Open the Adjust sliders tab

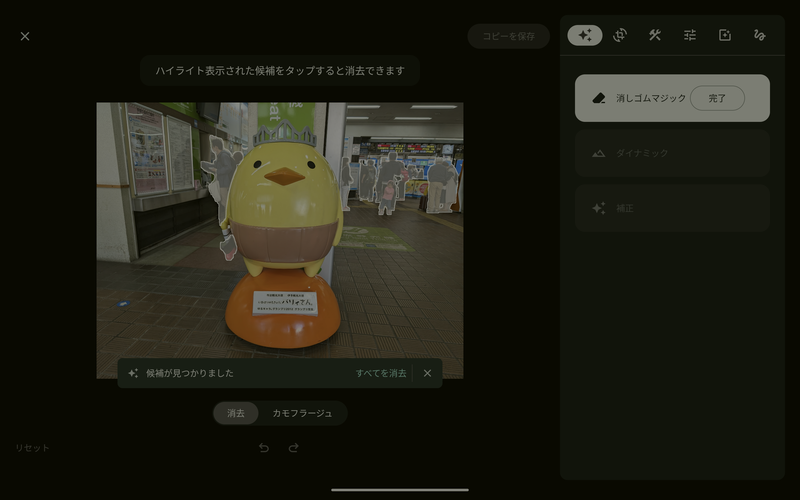[x=690, y=35]
